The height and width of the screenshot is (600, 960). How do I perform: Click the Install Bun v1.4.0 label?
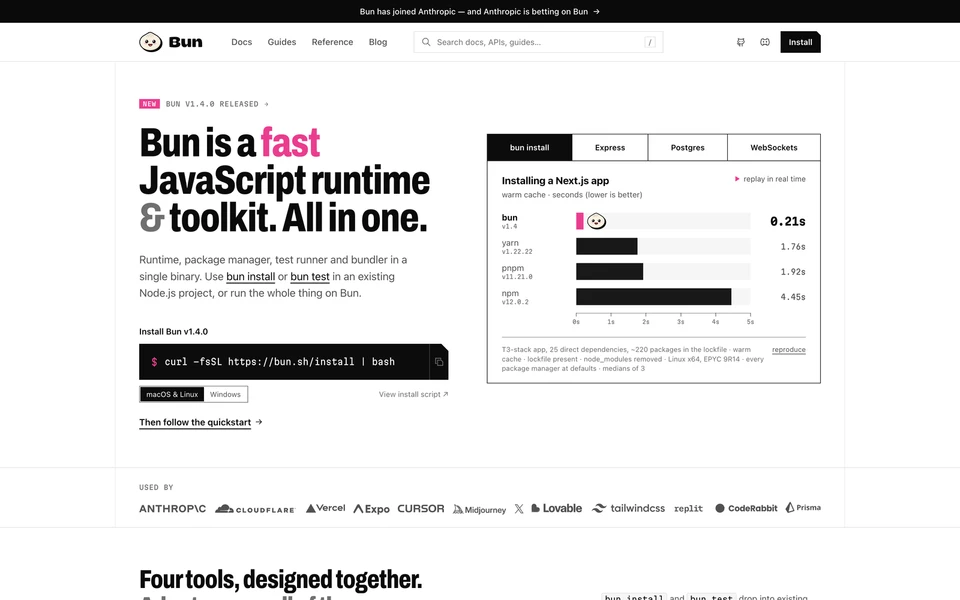[x=173, y=332]
